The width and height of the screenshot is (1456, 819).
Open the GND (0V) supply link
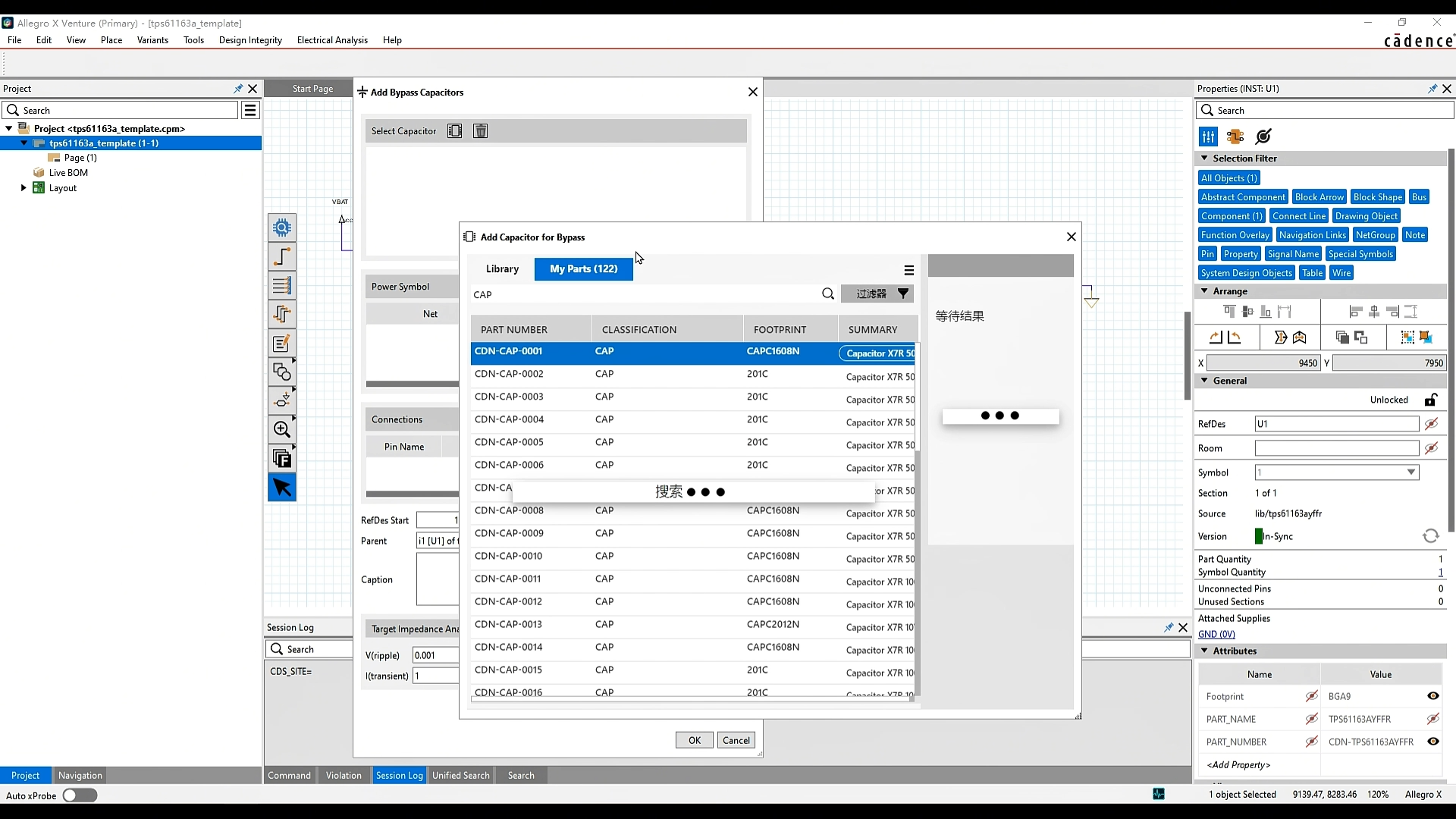click(x=1216, y=634)
